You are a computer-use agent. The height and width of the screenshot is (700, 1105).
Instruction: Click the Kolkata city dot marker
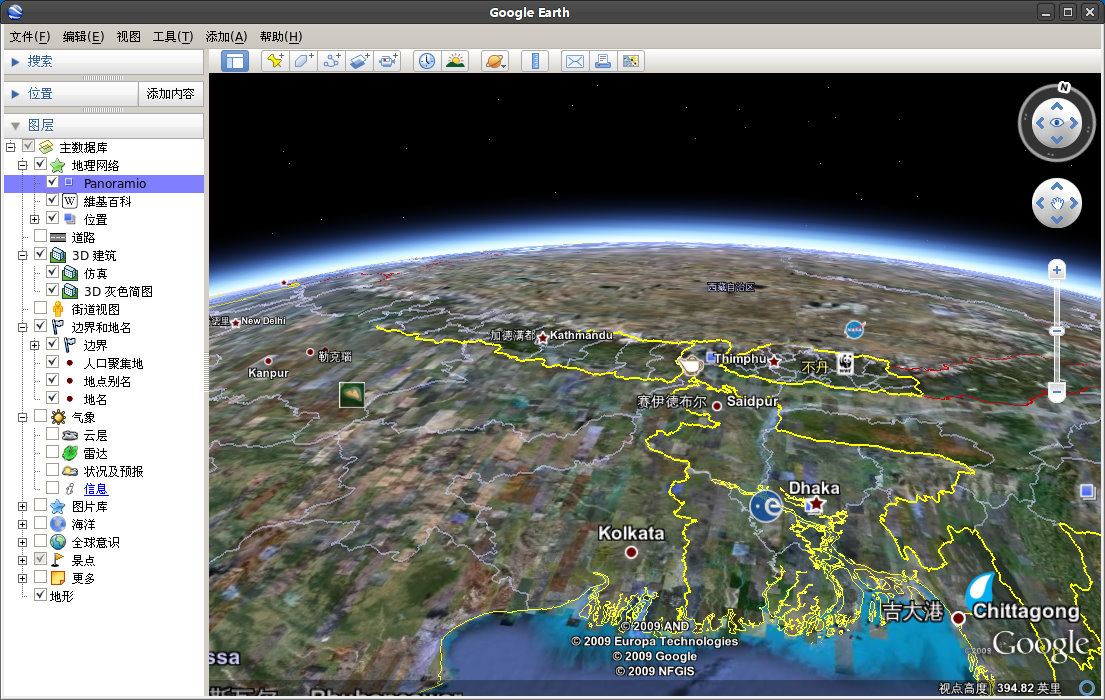(x=631, y=552)
